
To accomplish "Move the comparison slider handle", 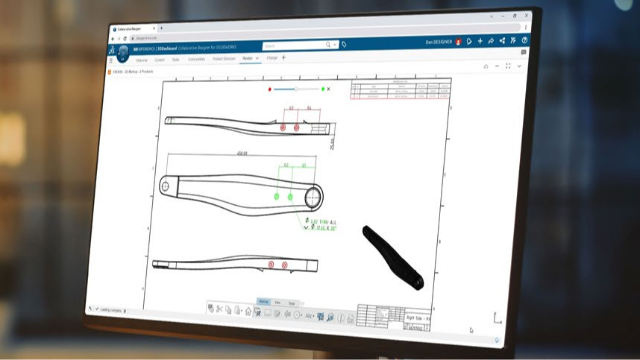I will [x=296, y=89].
